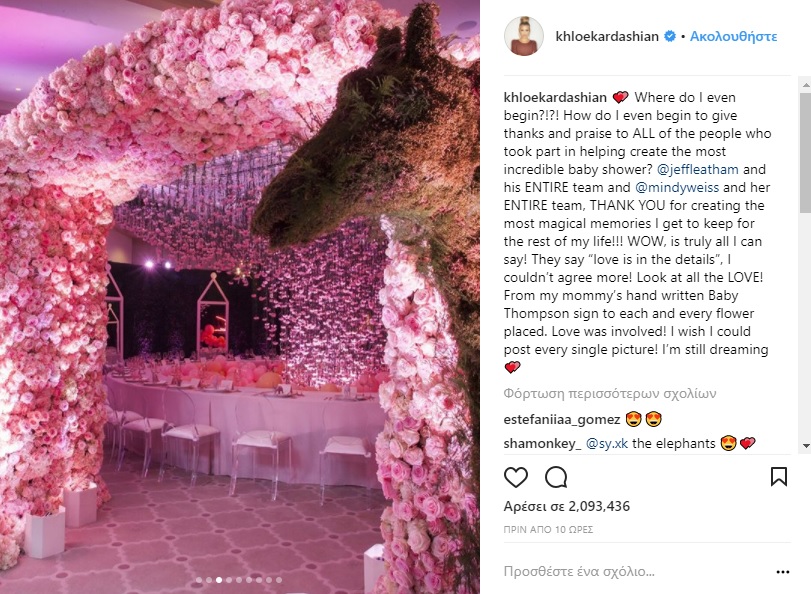Jump to the last carousel dot indicator
This screenshot has width=811, height=594.
coord(279,580)
